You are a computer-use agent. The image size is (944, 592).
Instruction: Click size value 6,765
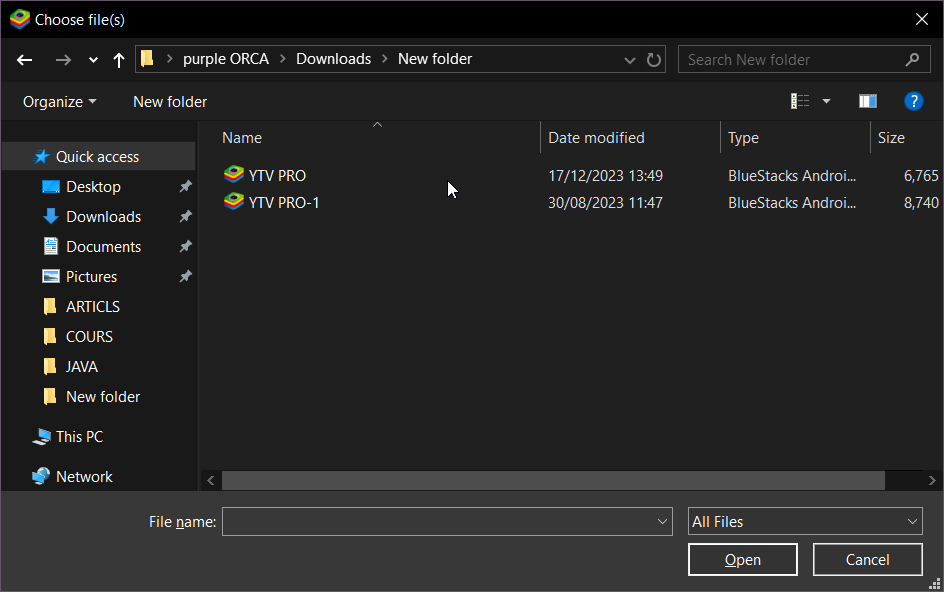coord(921,175)
